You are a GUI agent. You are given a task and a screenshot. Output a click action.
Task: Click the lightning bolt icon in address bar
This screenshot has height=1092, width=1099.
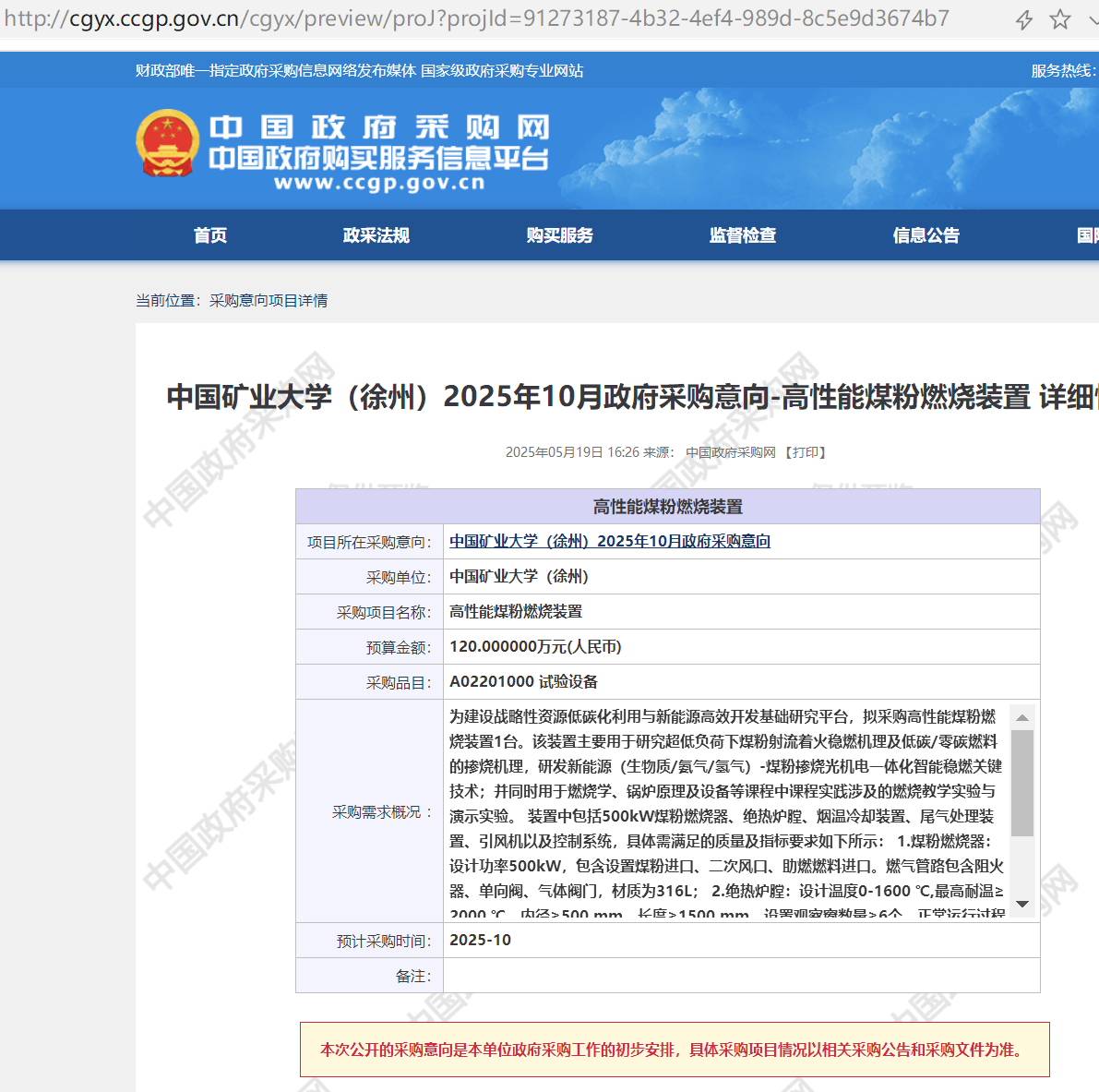coord(1024,19)
